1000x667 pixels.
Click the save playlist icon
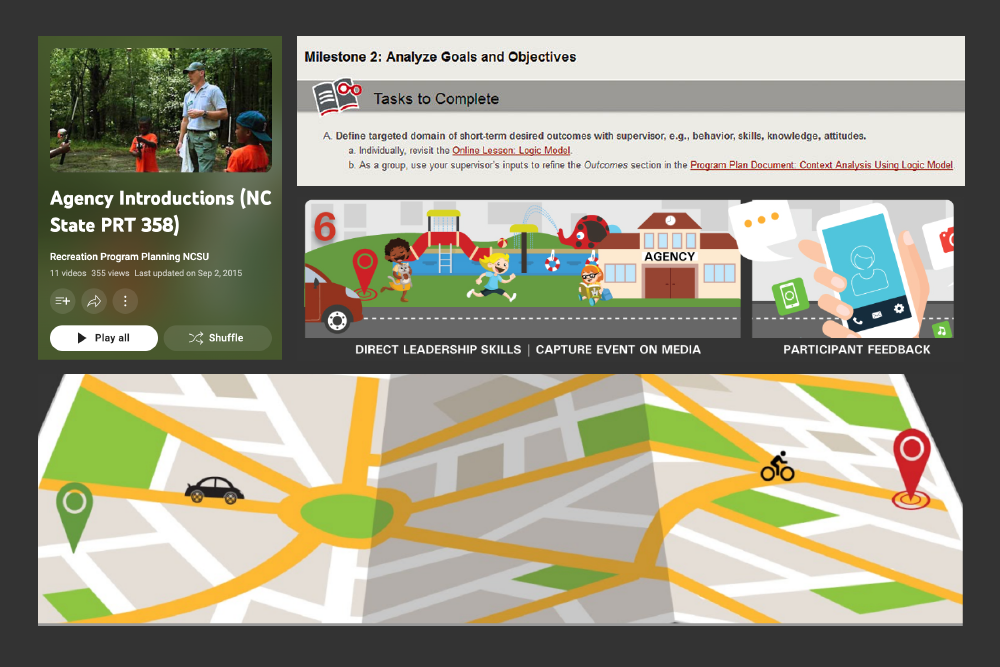click(x=63, y=301)
